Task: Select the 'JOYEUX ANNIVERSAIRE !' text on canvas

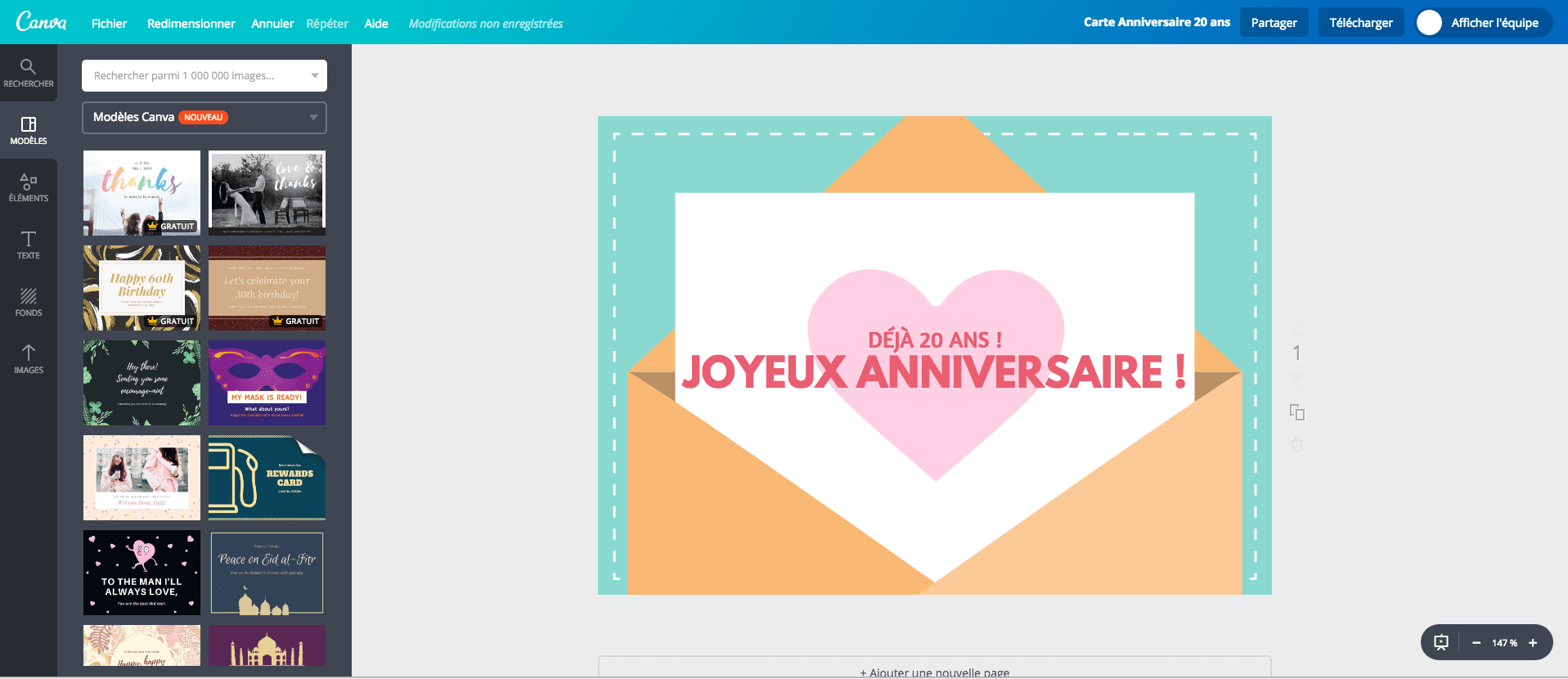Action: click(x=934, y=372)
